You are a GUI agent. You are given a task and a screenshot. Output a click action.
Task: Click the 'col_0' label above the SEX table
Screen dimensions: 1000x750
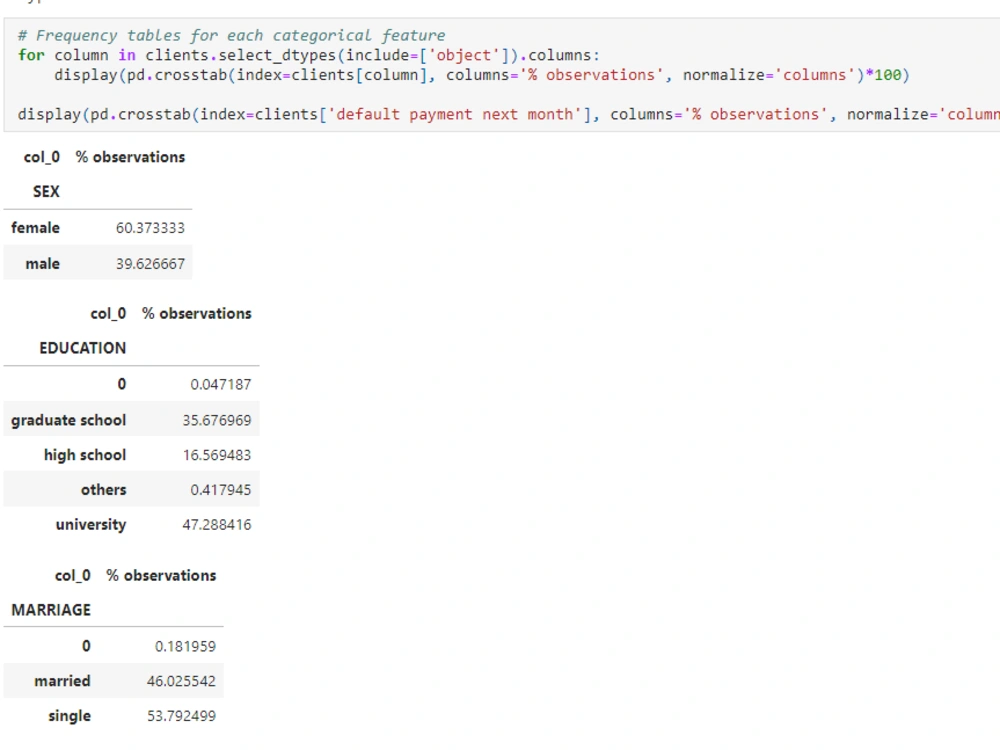point(42,158)
